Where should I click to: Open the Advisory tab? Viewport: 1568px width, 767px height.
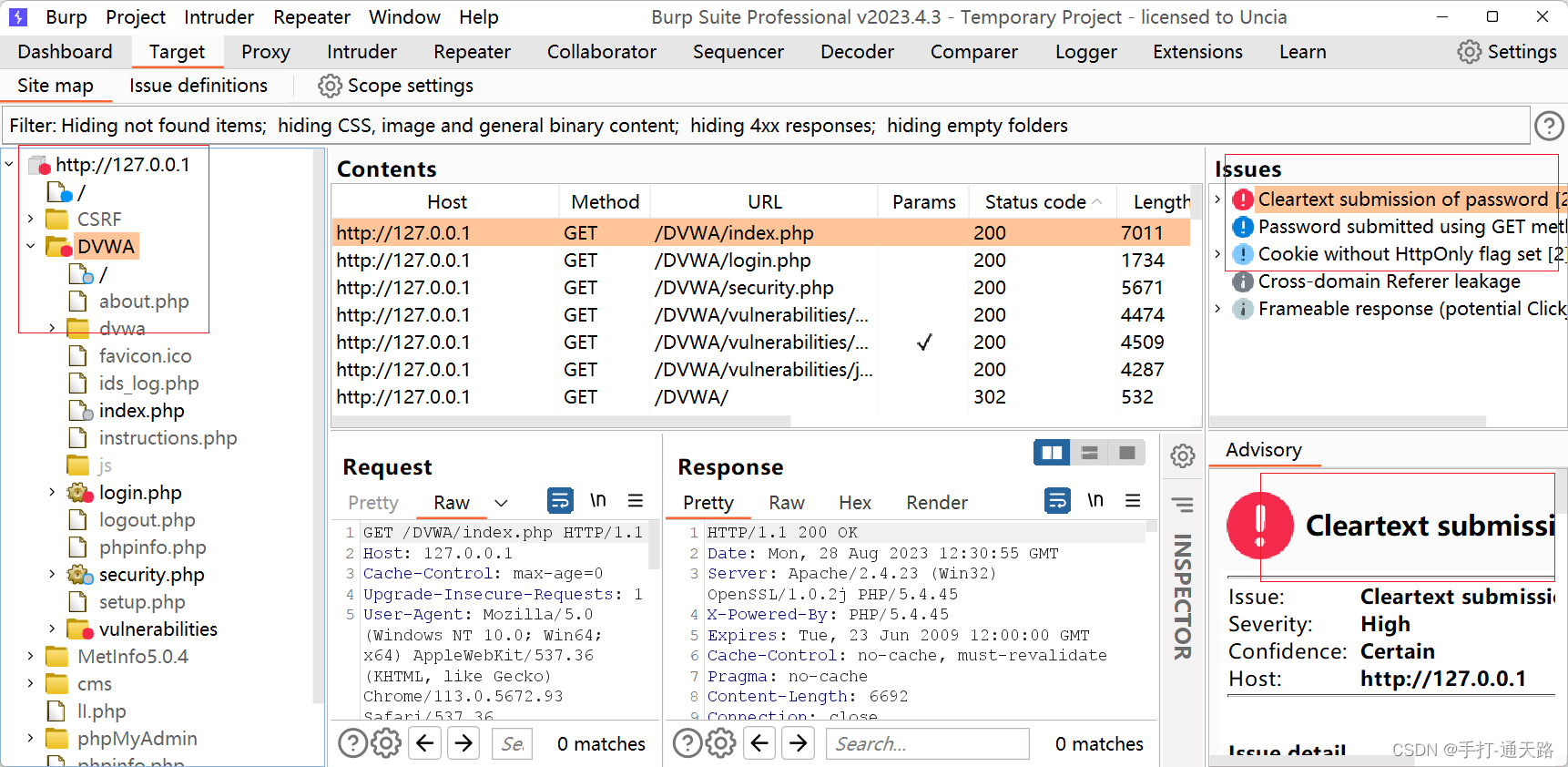1264,450
